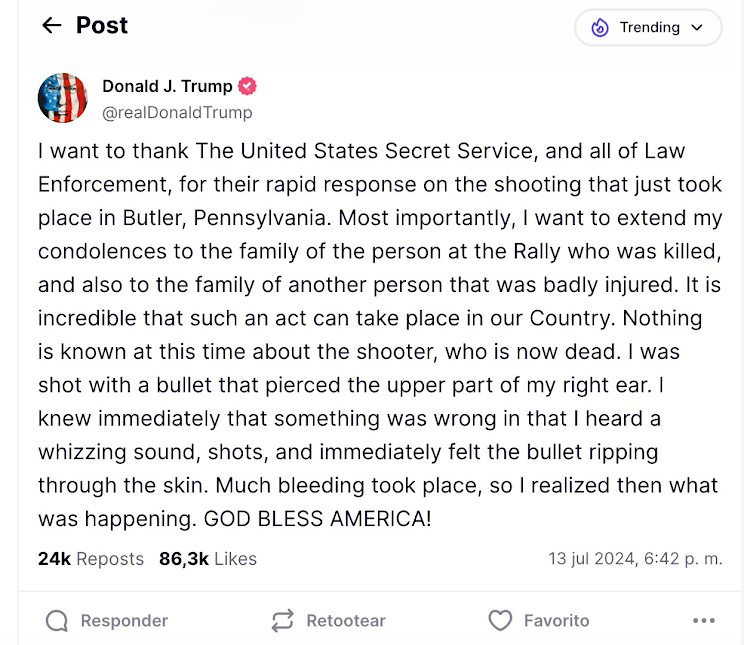Click the flame icon in Trending button
The width and height of the screenshot is (744, 645).
[x=600, y=28]
